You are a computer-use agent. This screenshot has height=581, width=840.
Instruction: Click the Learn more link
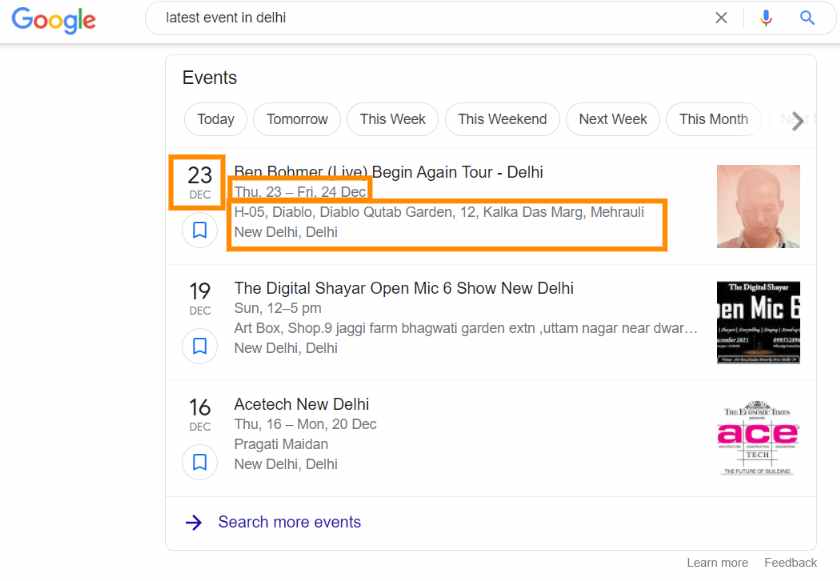pyautogui.click(x=718, y=562)
